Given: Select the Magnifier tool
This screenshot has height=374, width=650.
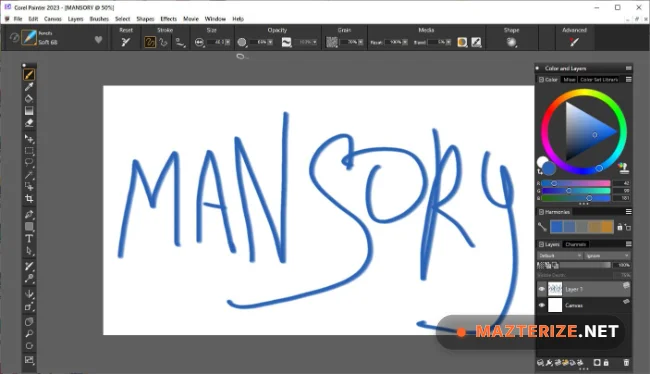Looking at the screenshot, I should click(x=29, y=334).
